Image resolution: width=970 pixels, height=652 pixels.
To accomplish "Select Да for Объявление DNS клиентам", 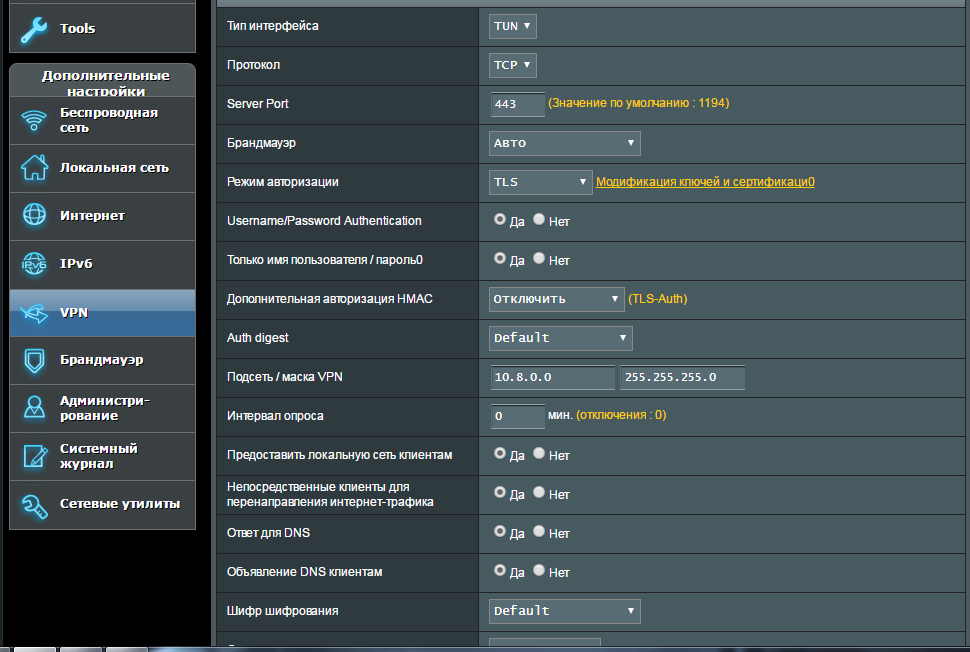I will coord(500,570).
